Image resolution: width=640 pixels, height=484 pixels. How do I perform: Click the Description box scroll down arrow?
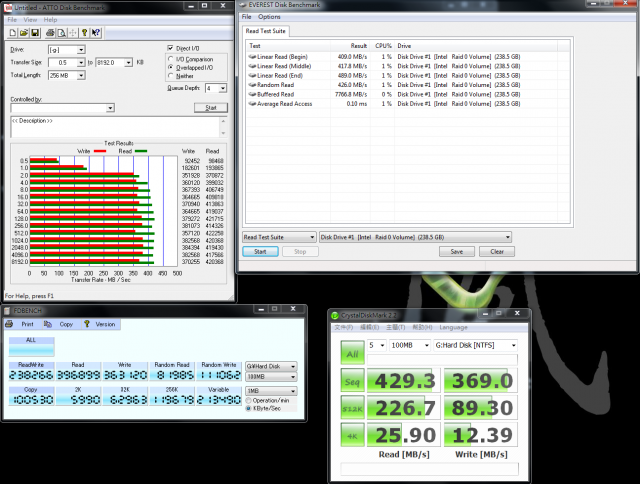(223, 133)
